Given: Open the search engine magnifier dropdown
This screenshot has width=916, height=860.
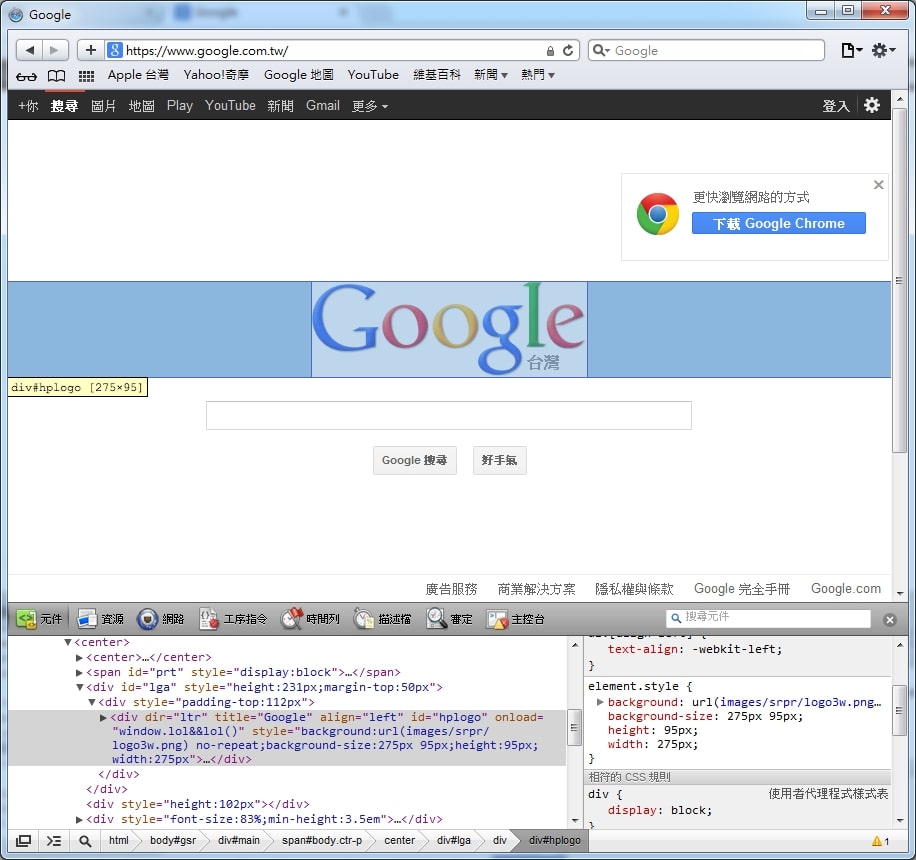Looking at the screenshot, I should (x=602, y=51).
